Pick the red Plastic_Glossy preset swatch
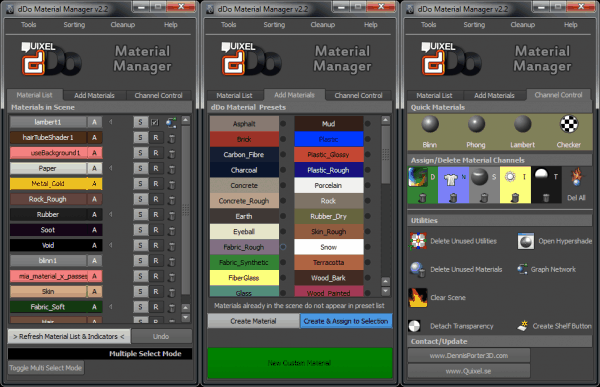 coord(329,155)
